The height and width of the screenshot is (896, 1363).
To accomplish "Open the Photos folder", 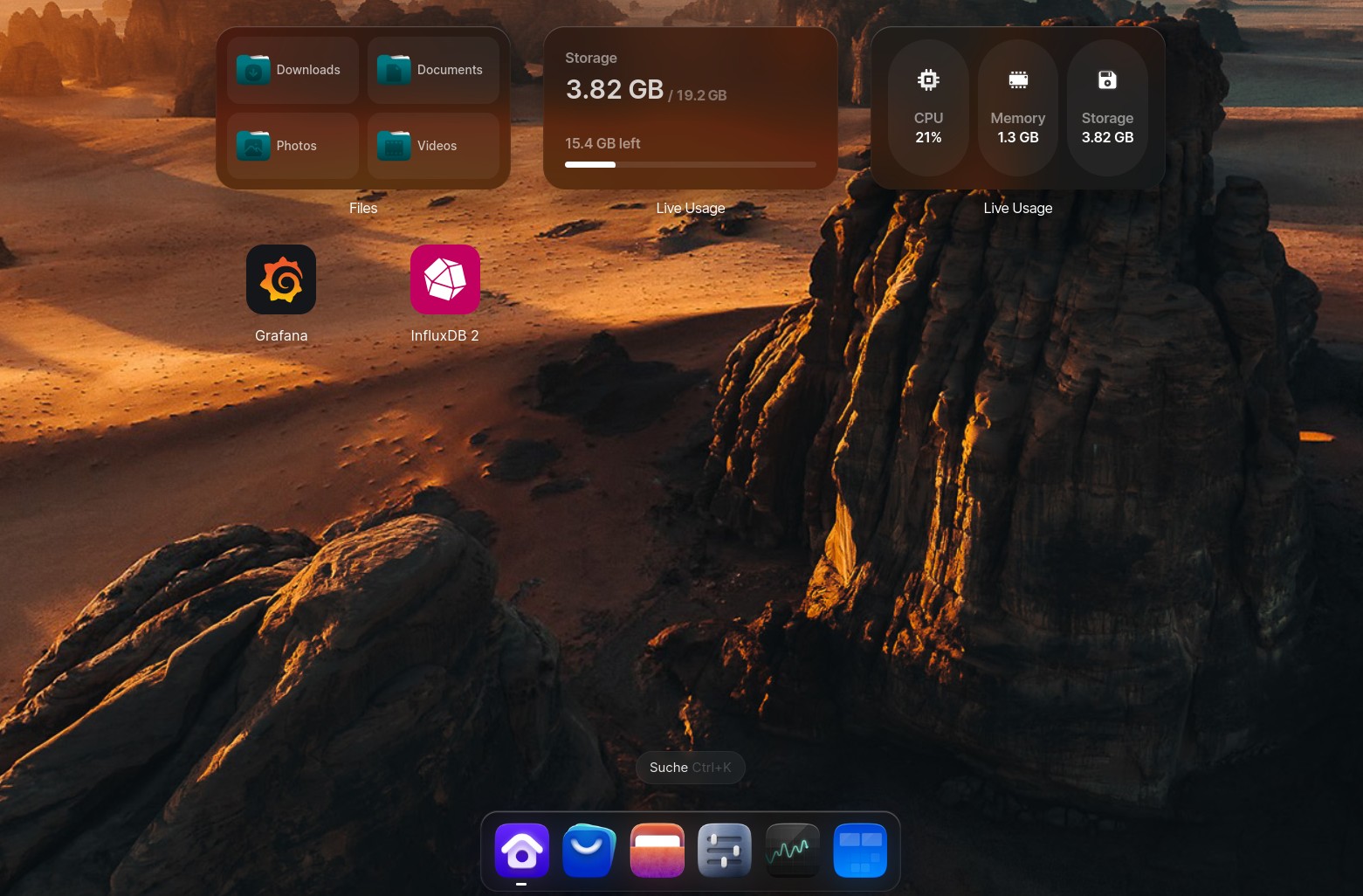I will (x=293, y=146).
